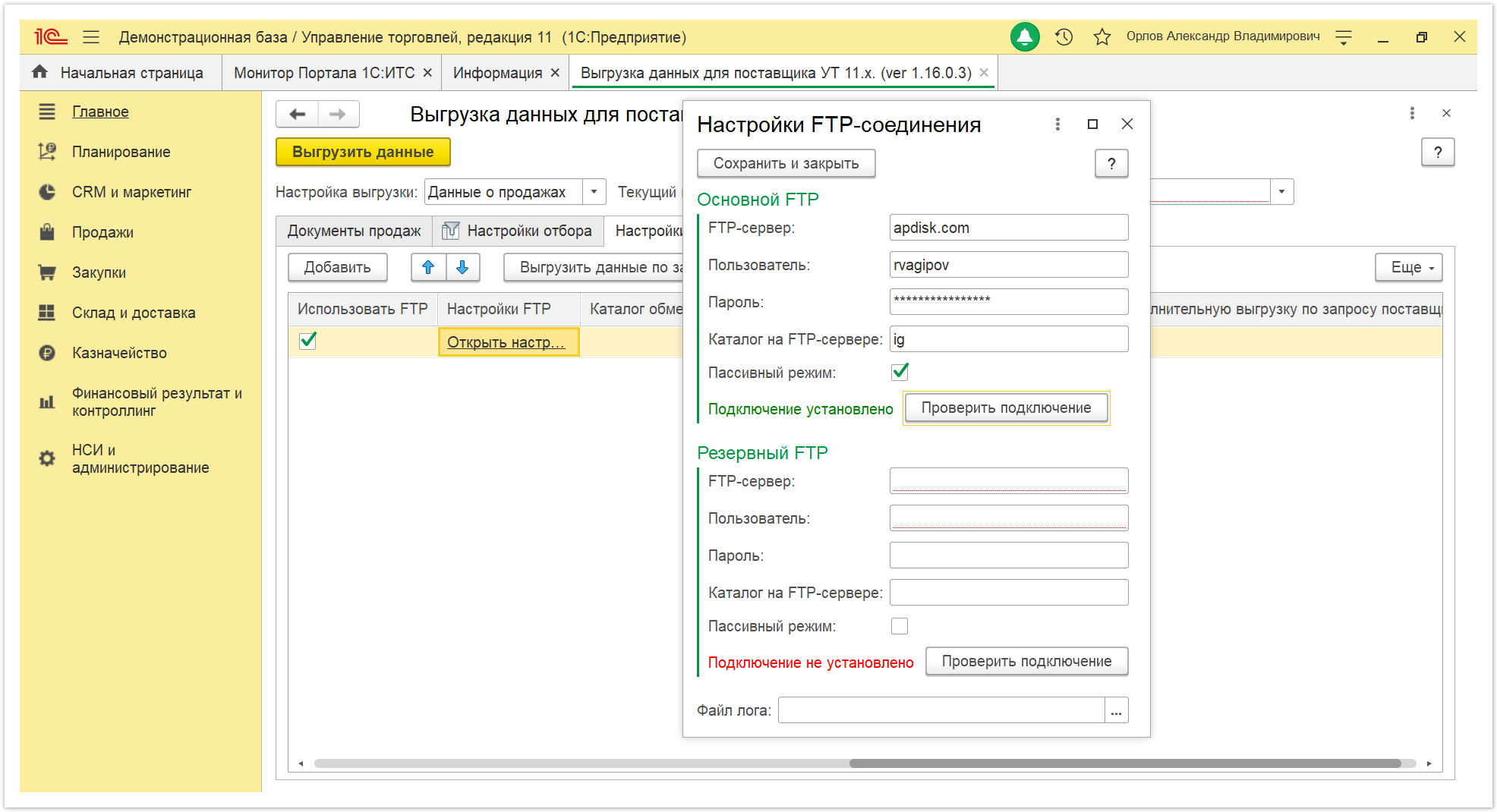Open Документы продаж tab
The height and width of the screenshot is (812, 1497).
tap(354, 231)
